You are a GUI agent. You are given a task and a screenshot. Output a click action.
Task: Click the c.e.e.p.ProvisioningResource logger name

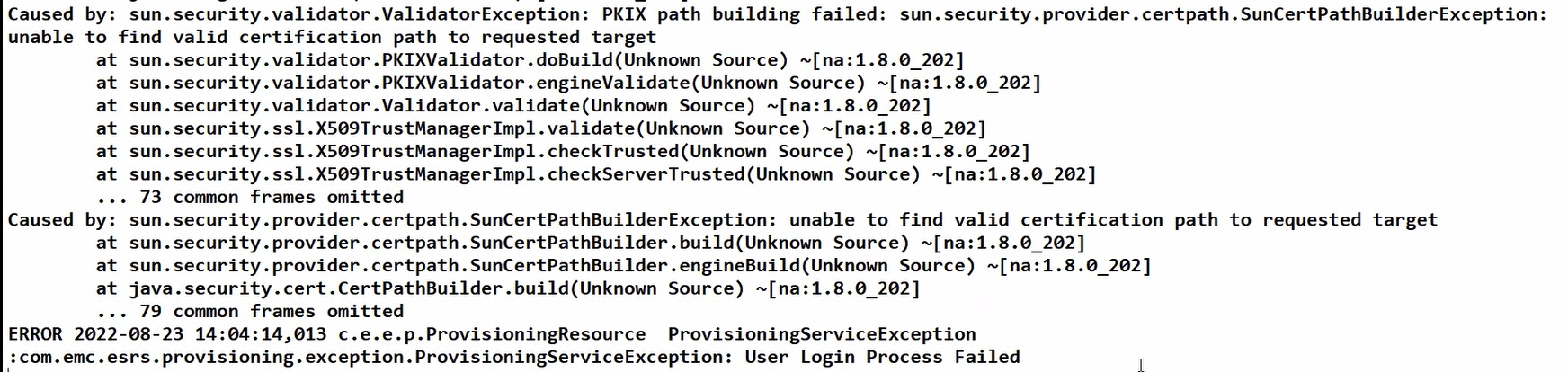491,334
